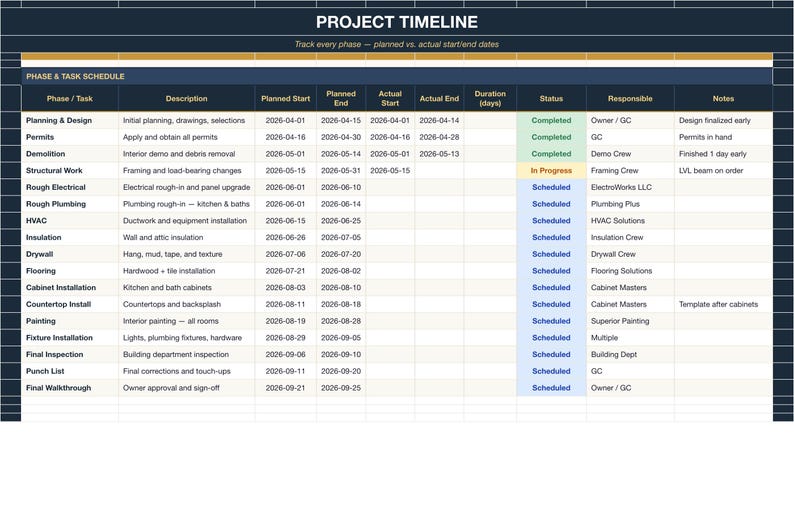Click the 'Phase / Task' column header
The image size is (794, 510).
pyautogui.click(x=70, y=98)
